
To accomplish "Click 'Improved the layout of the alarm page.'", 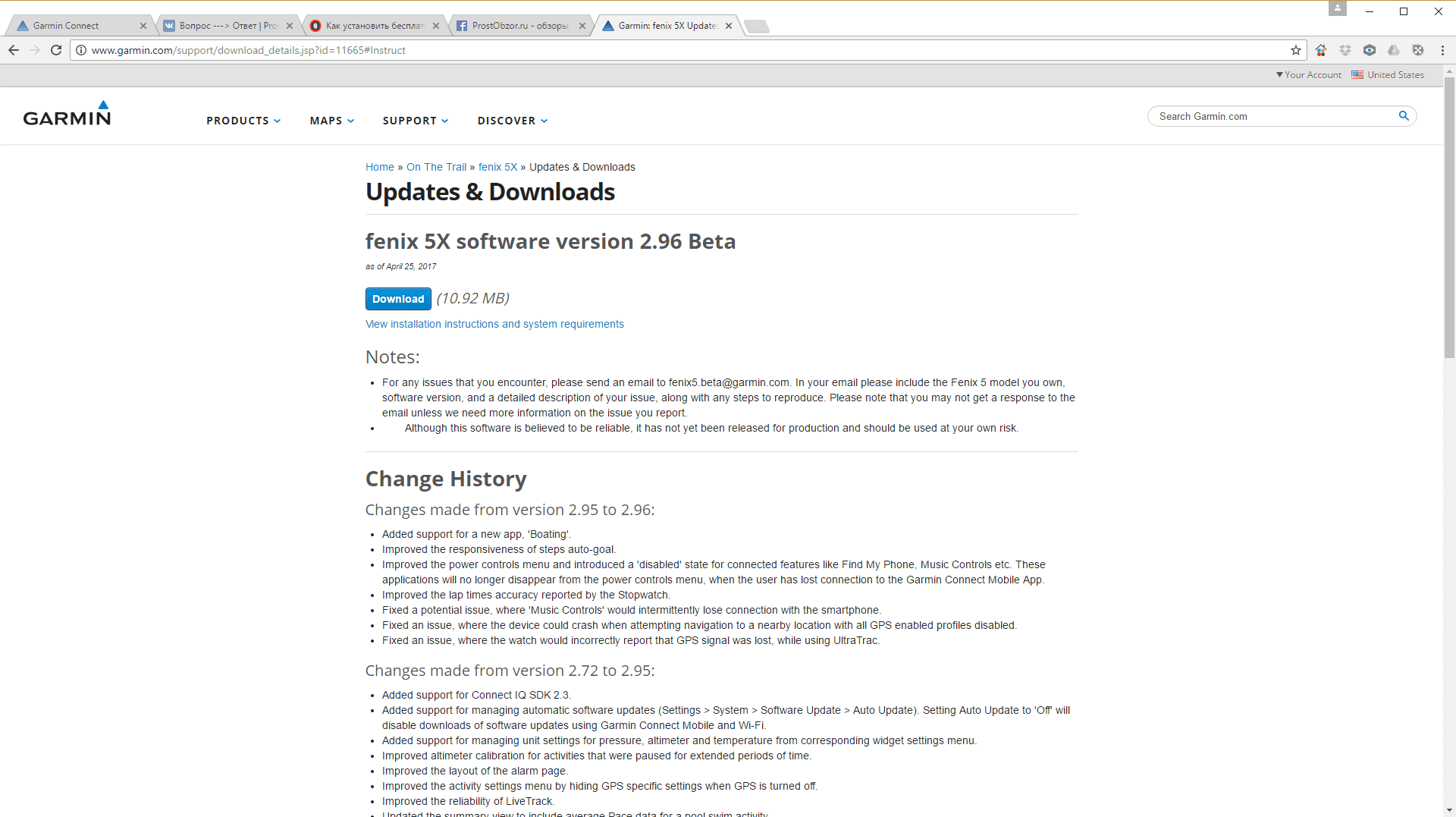I will 475,771.
